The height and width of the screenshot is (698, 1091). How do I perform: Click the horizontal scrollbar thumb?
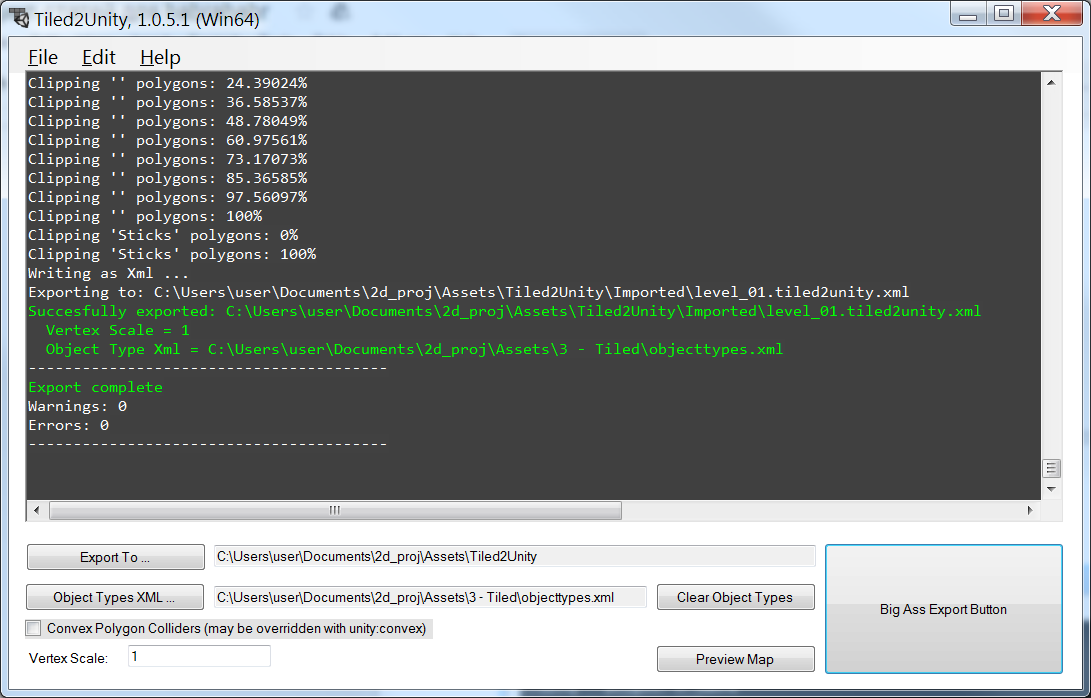tap(335, 510)
